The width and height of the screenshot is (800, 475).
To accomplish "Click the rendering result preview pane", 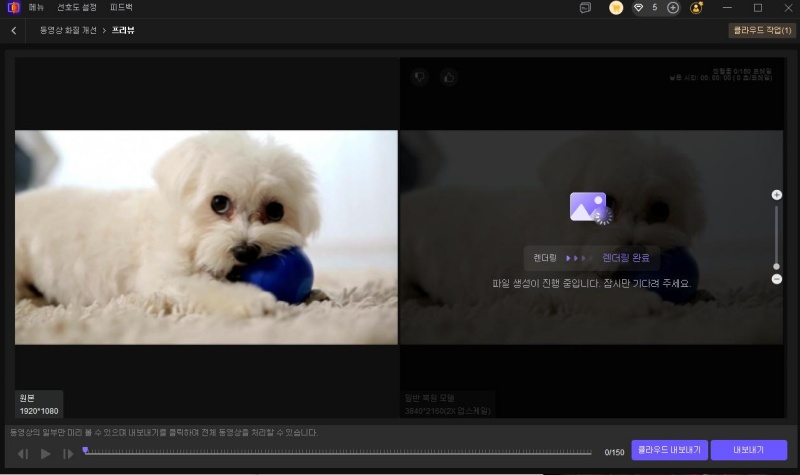I will coord(591,237).
